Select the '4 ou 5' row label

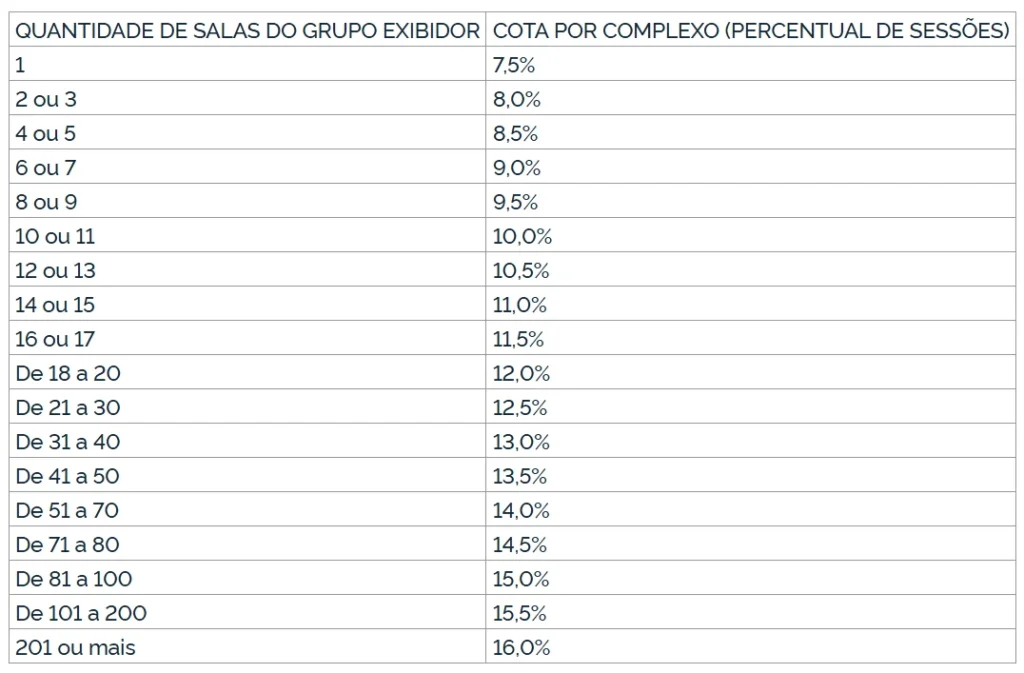coord(46,134)
